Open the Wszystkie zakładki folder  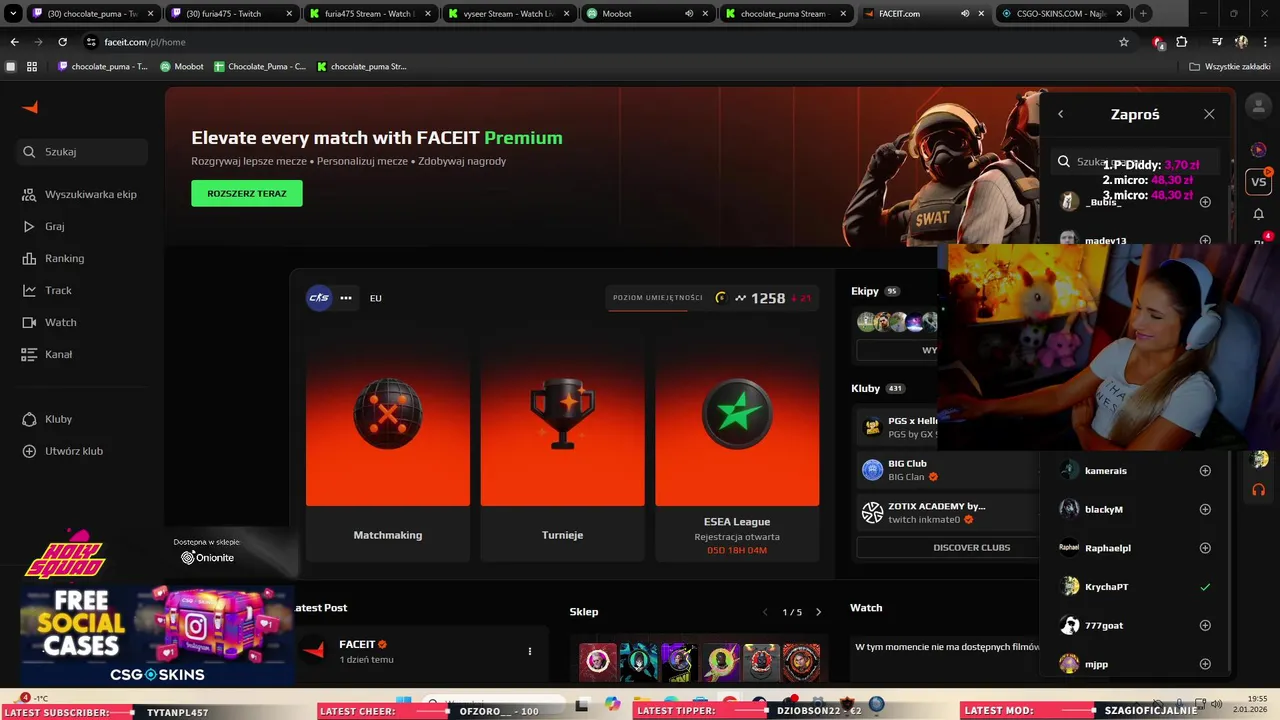(x=1230, y=67)
